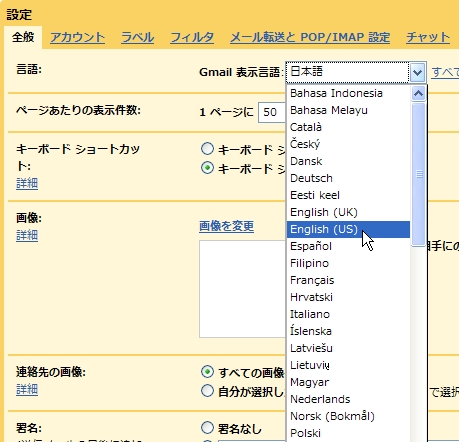Select Lietuvių language option
Screen dimensions: 459x442
tap(348, 365)
